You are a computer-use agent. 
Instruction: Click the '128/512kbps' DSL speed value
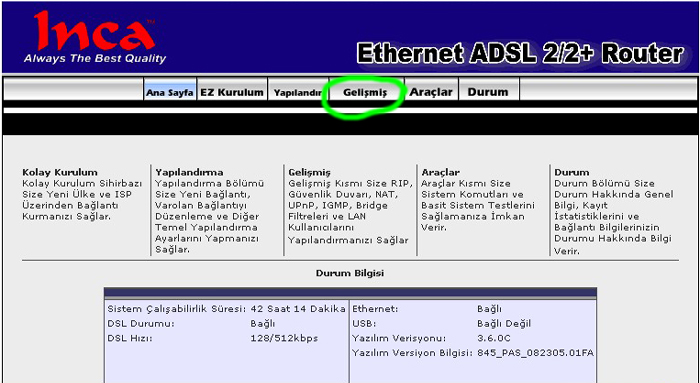[x=284, y=338]
